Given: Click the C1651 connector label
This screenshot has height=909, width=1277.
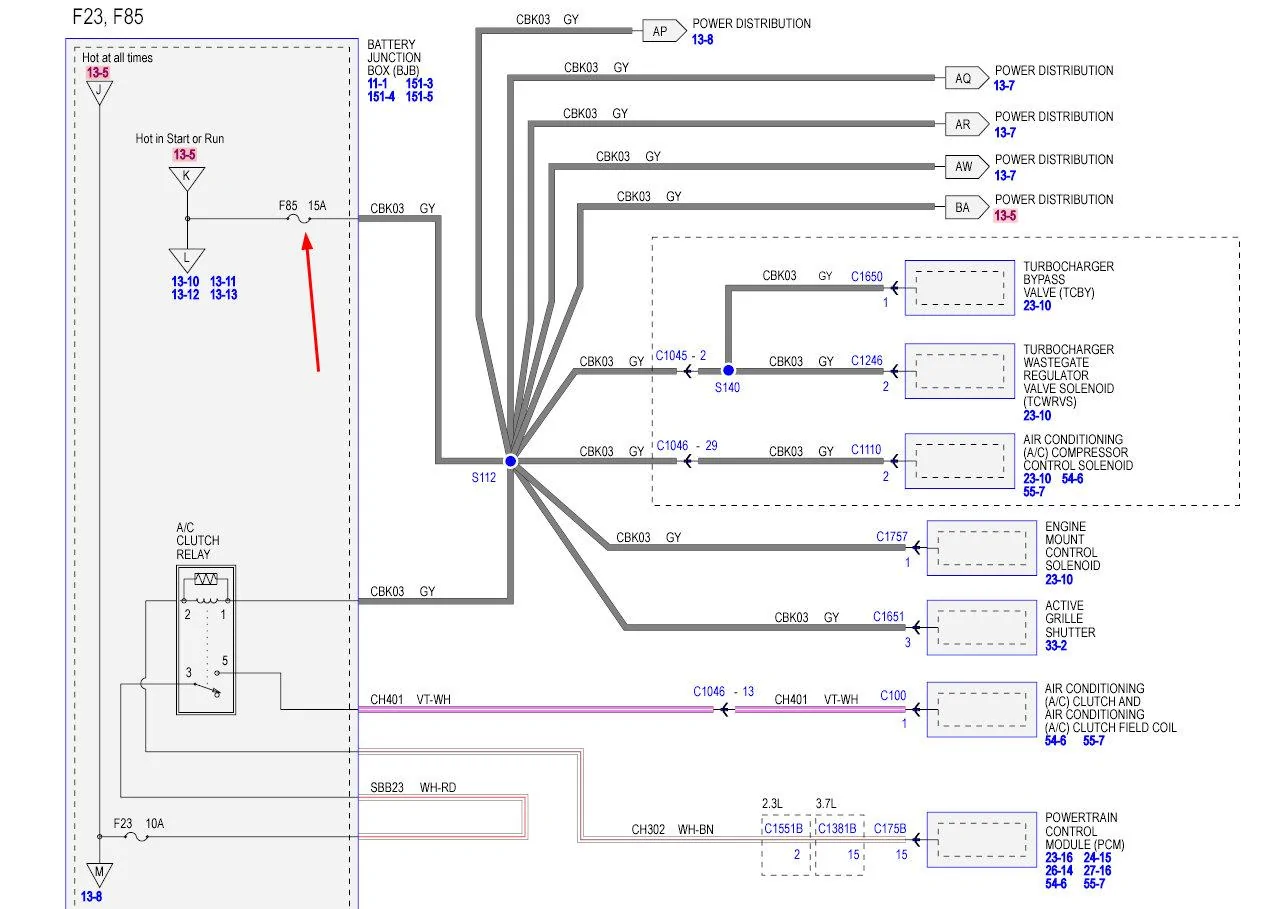Looking at the screenshot, I should [x=889, y=617].
